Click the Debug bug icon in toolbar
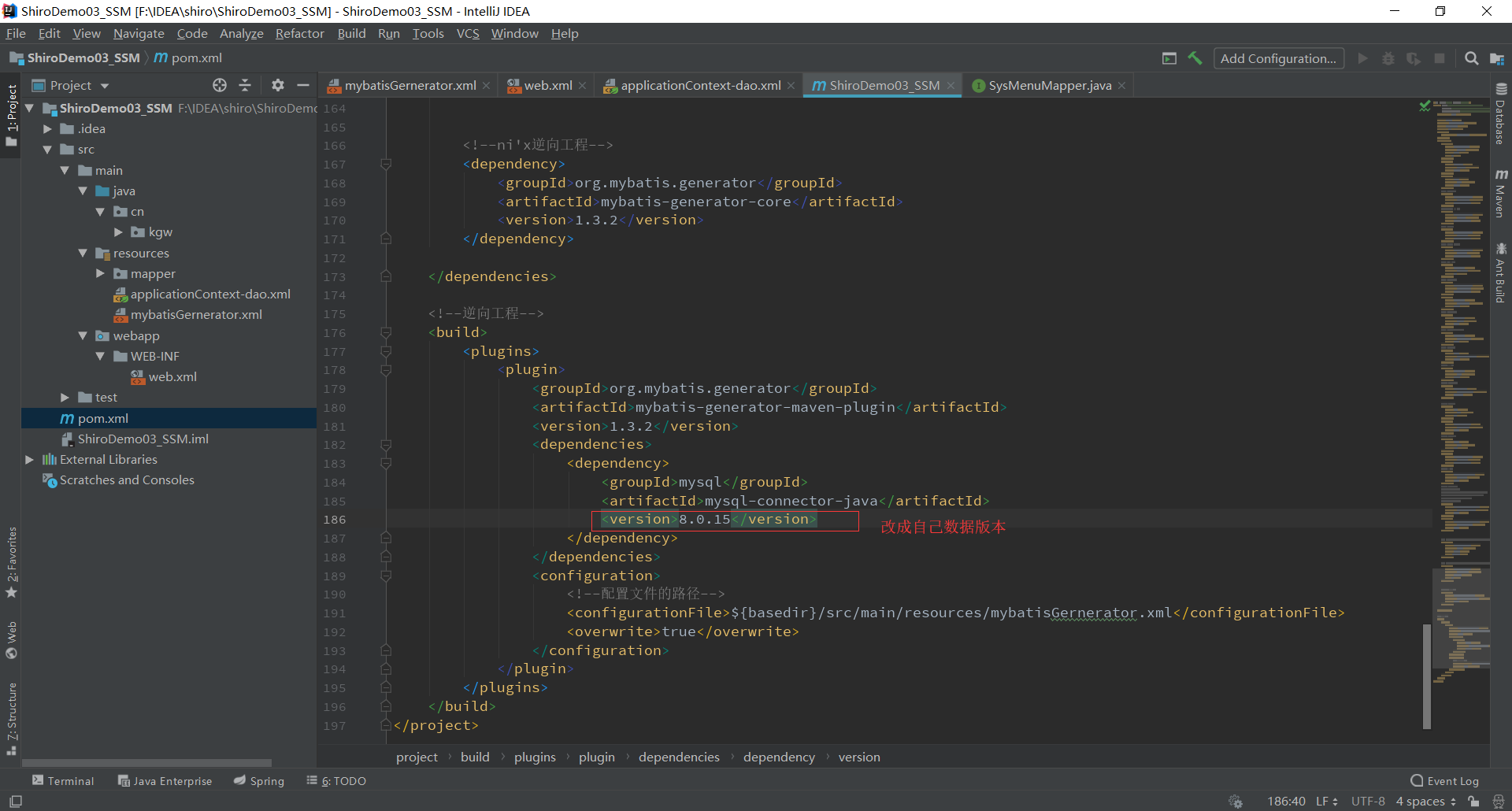This screenshot has width=1512, height=811. coord(1388,58)
